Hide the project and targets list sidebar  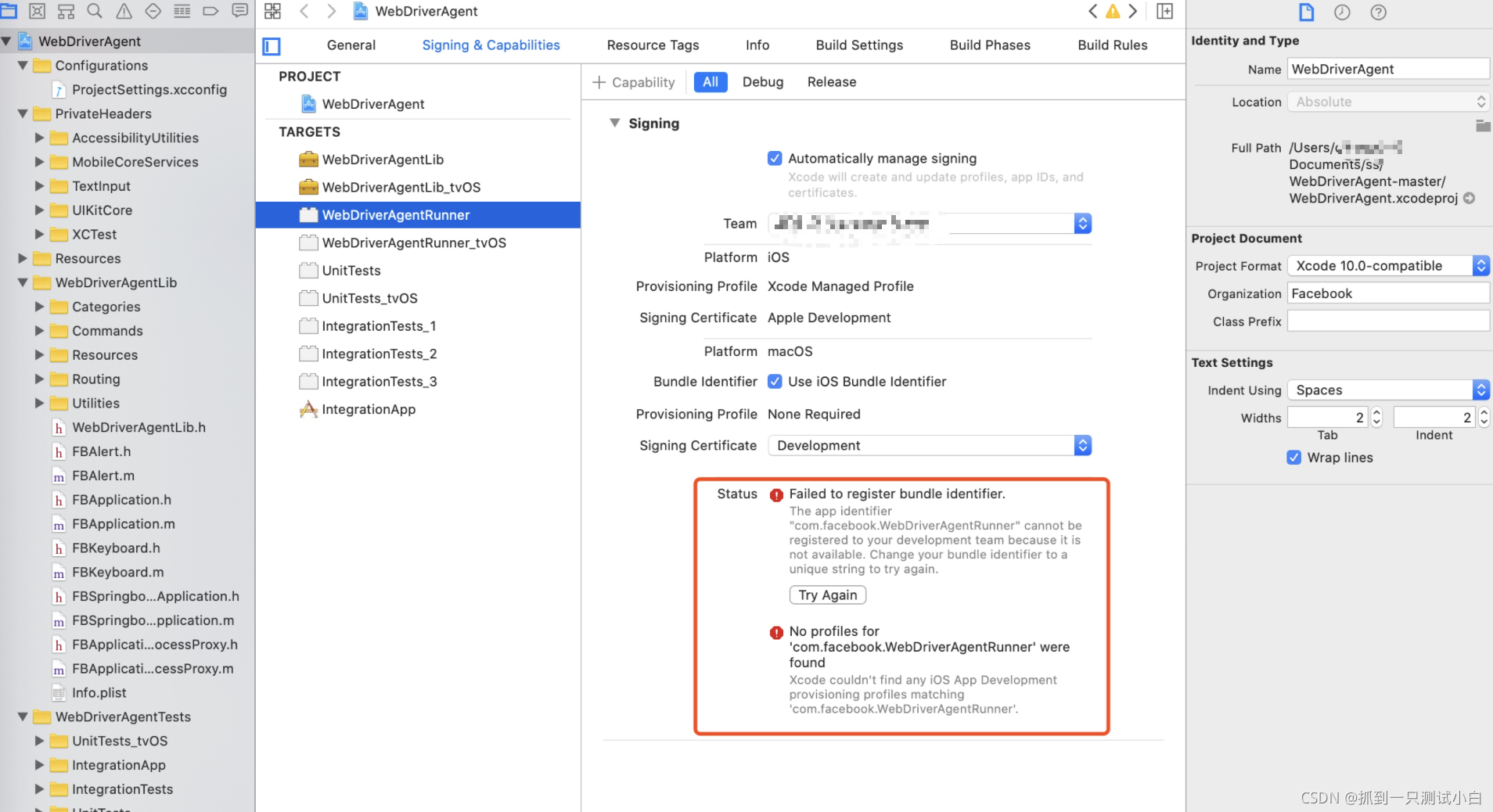click(x=272, y=46)
